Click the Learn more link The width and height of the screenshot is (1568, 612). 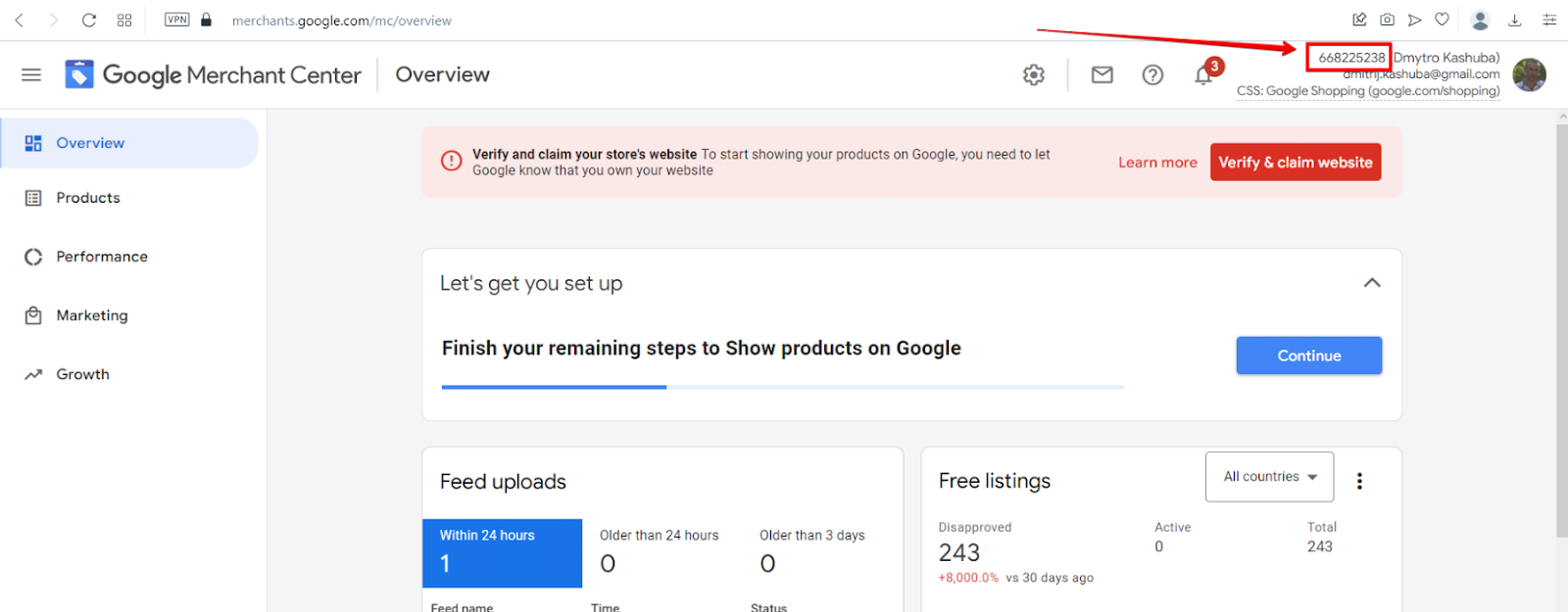click(x=1157, y=163)
